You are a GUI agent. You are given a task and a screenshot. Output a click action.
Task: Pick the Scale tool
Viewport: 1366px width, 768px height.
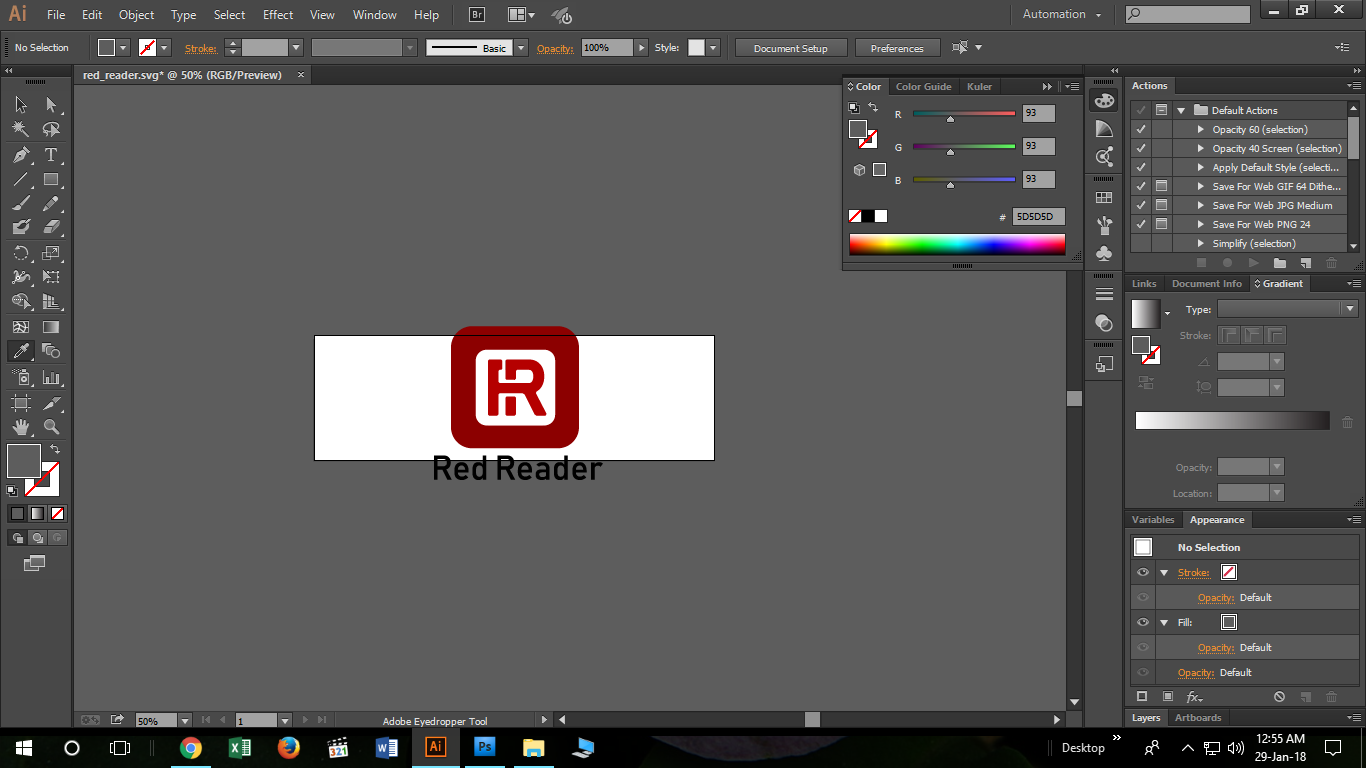coord(51,253)
